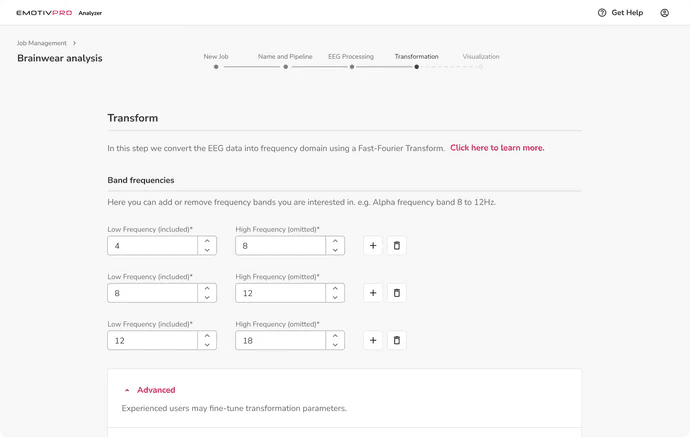Select the Visualization step marker
The width and height of the screenshot is (690, 438).
[481, 67]
